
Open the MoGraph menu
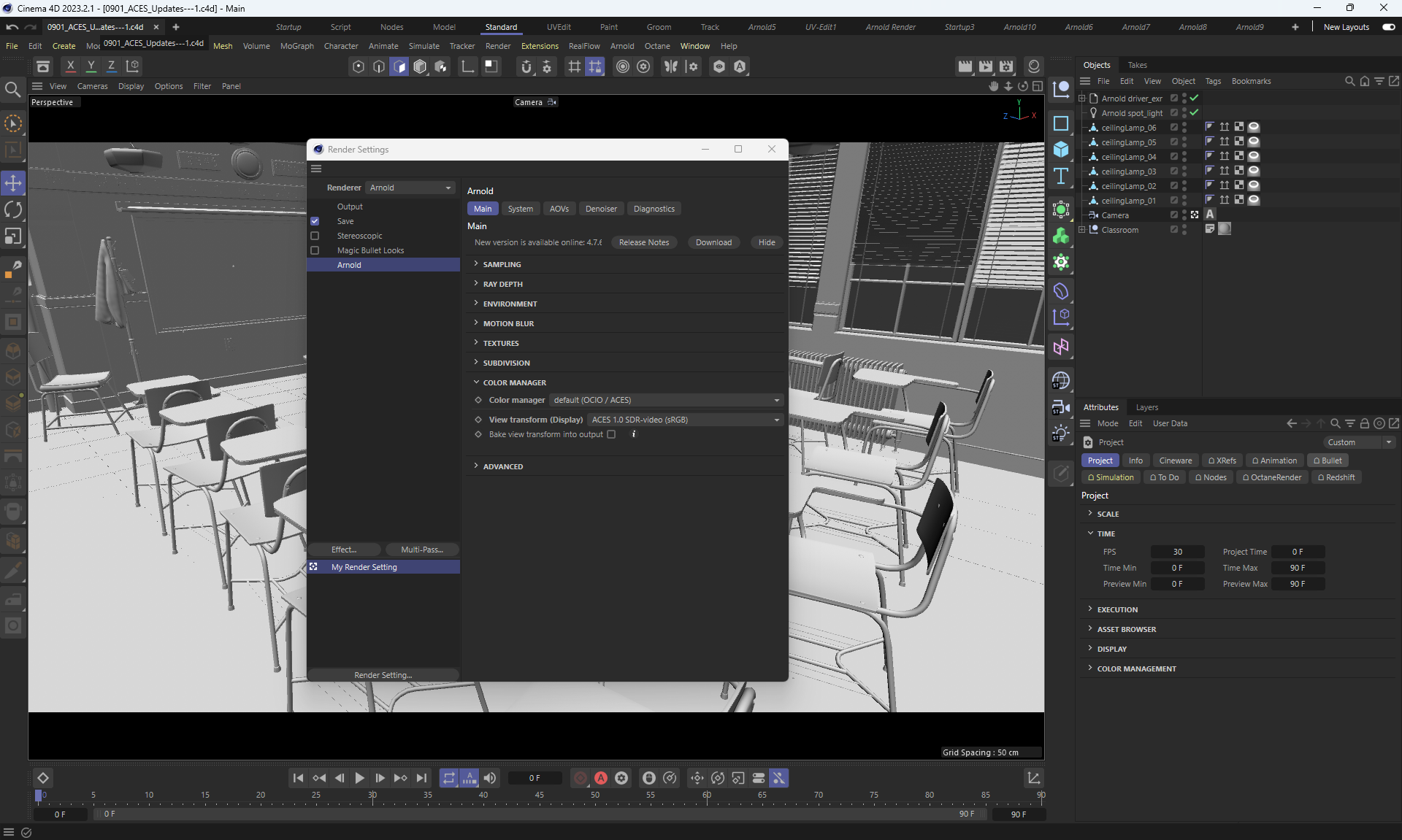point(296,46)
